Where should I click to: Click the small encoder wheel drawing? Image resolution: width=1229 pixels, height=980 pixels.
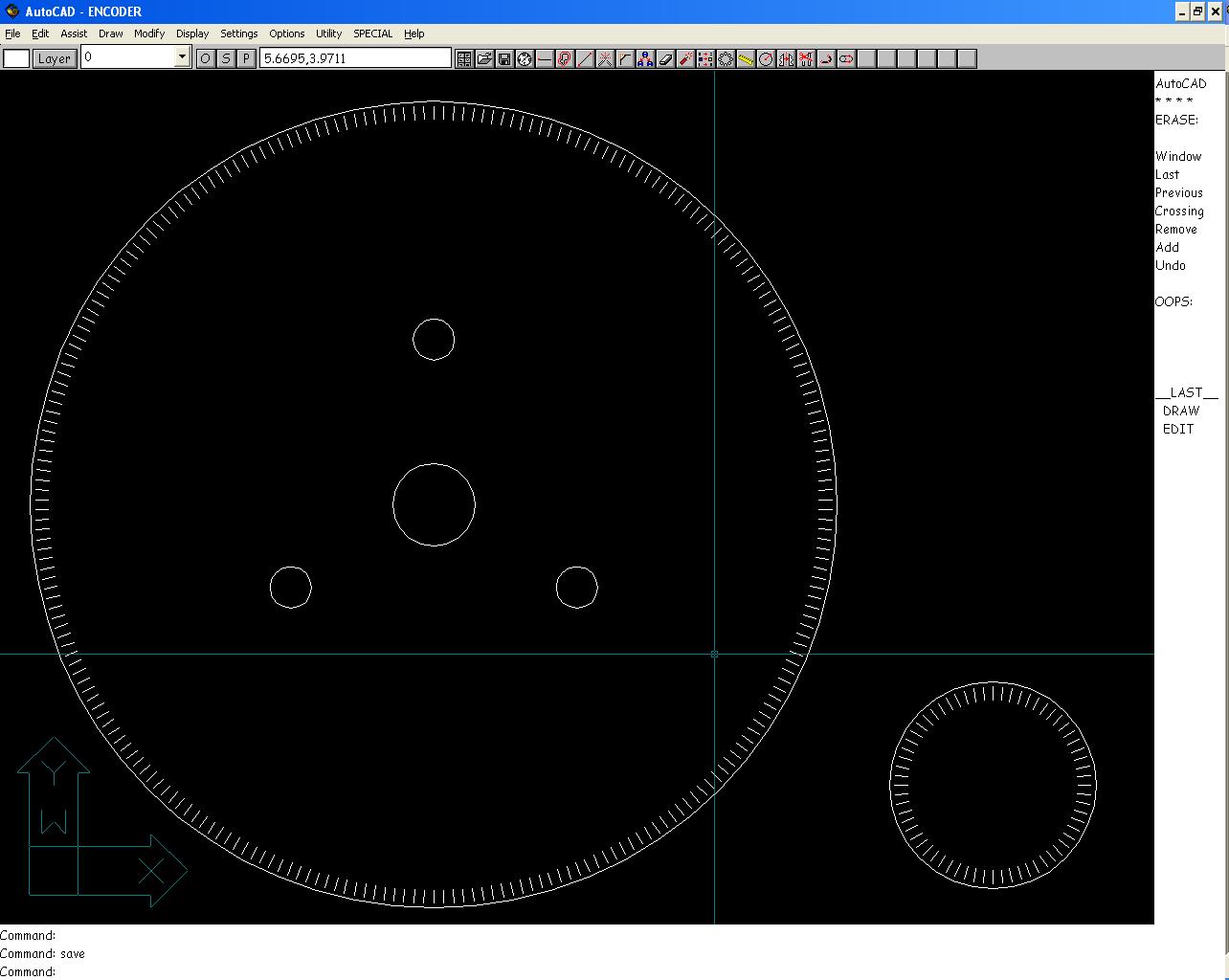(x=994, y=785)
